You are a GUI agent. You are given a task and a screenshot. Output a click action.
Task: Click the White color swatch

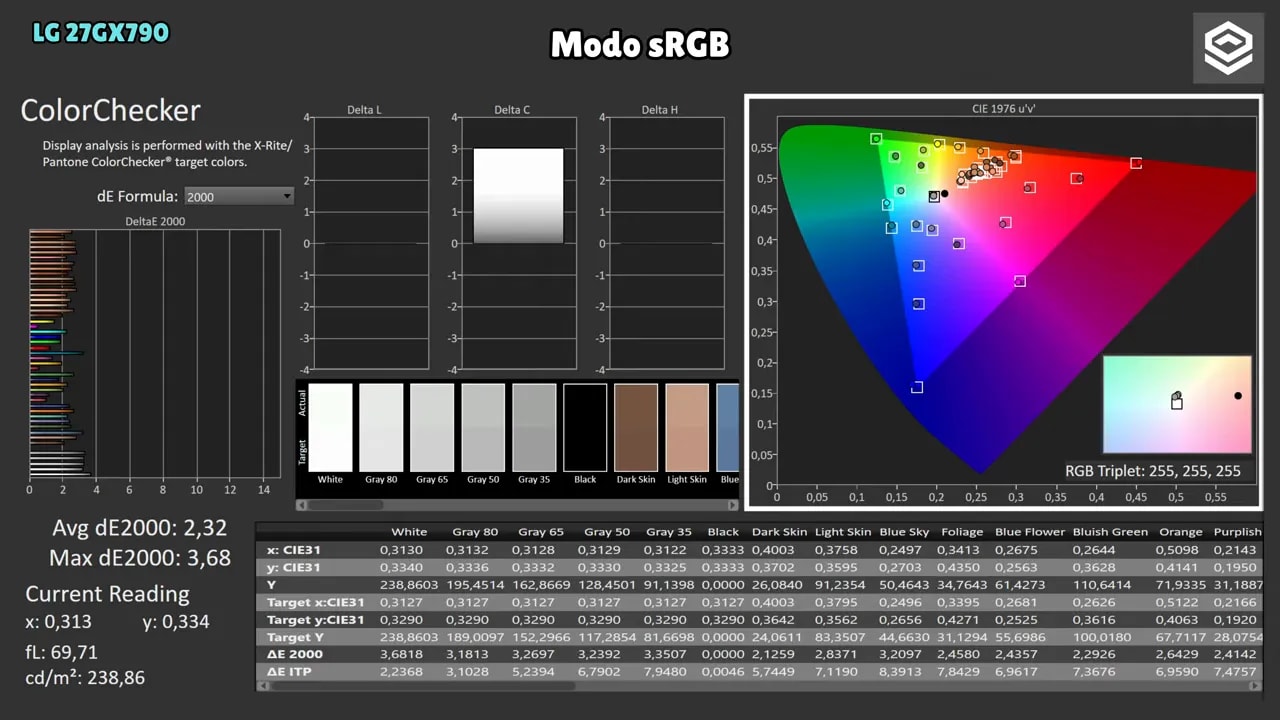[x=330, y=427]
